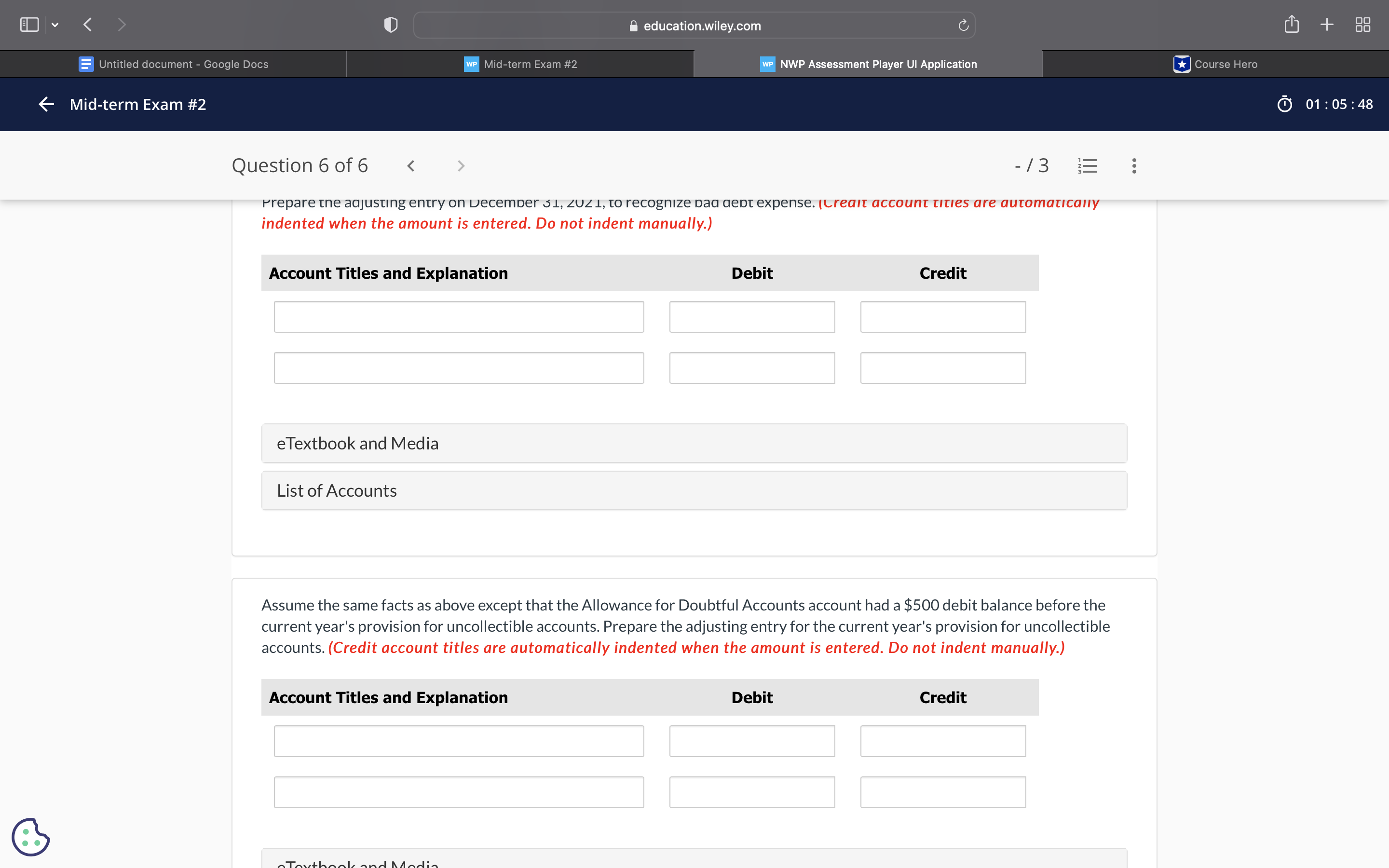1389x868 pixels.
Task: Open a new tab with the plus icon
Action: tap(1326, 24)
